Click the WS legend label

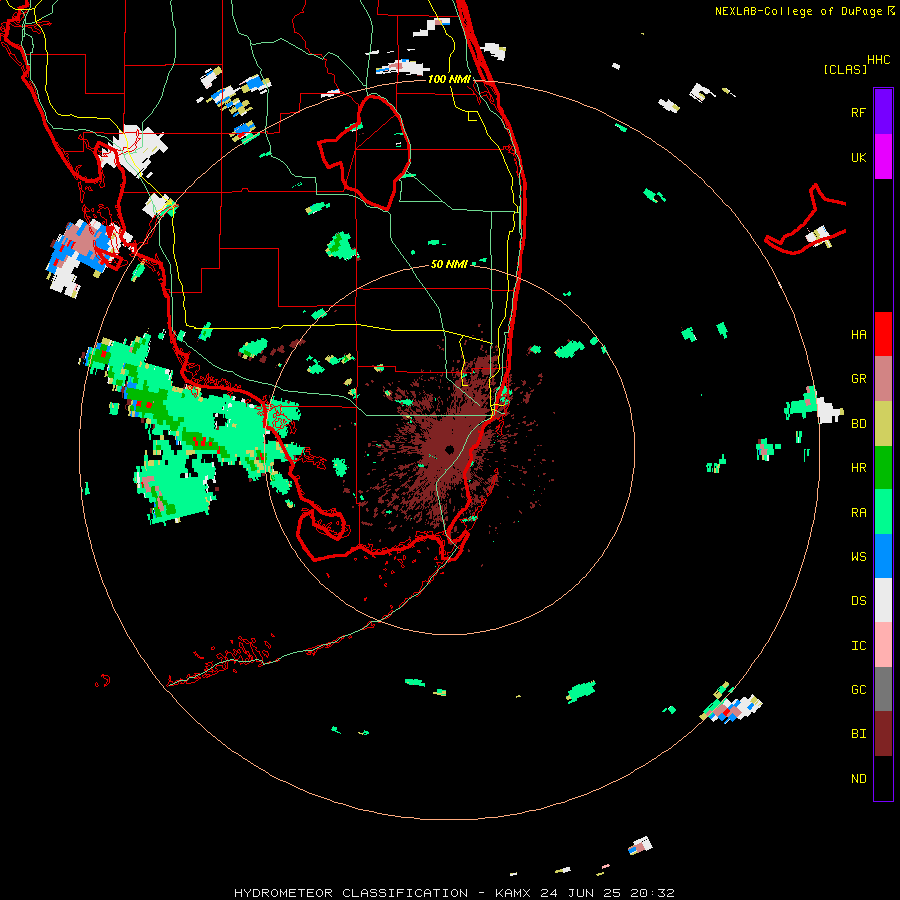[x=858, y=557]
